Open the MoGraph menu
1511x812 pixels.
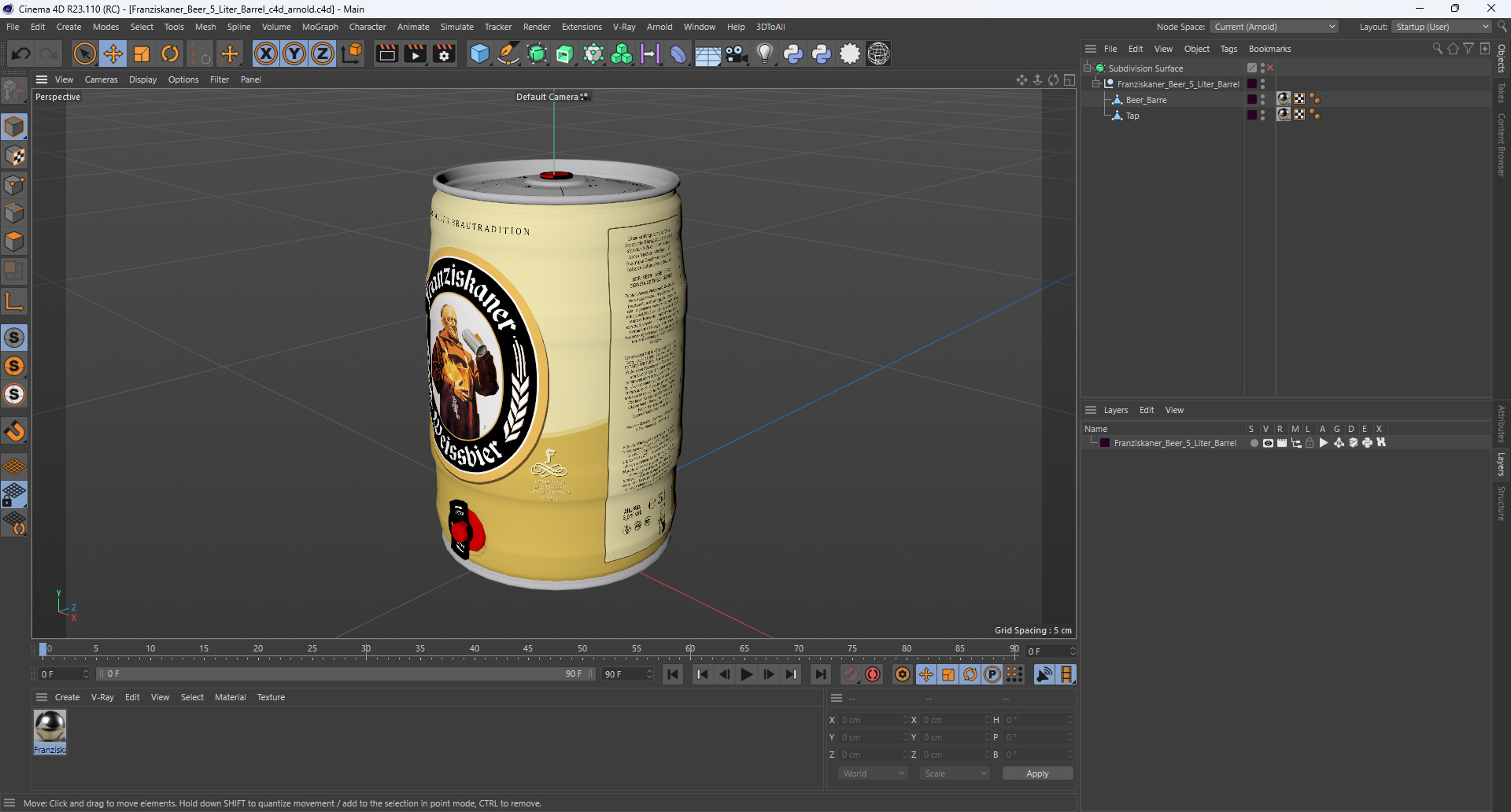[320, 27]
